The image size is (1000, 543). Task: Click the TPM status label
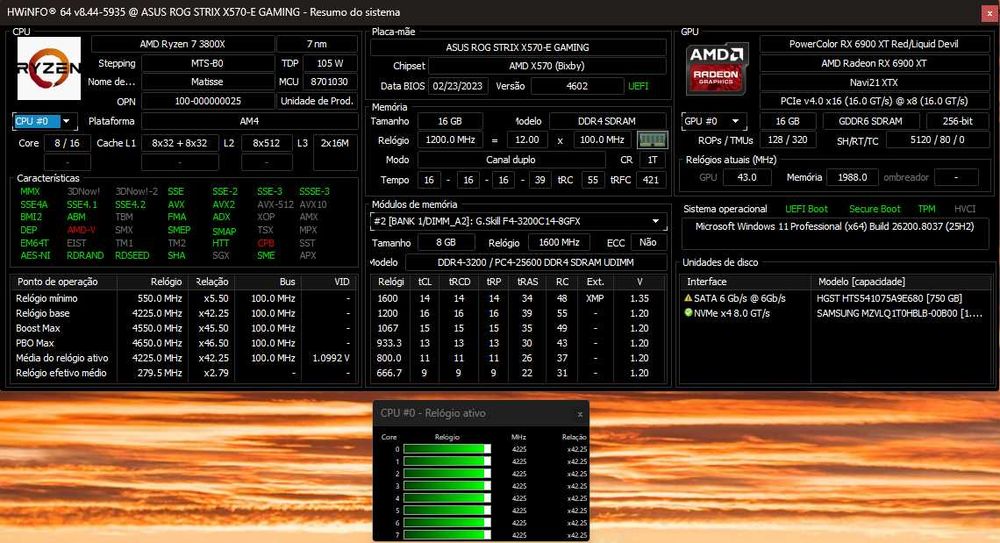926,209
